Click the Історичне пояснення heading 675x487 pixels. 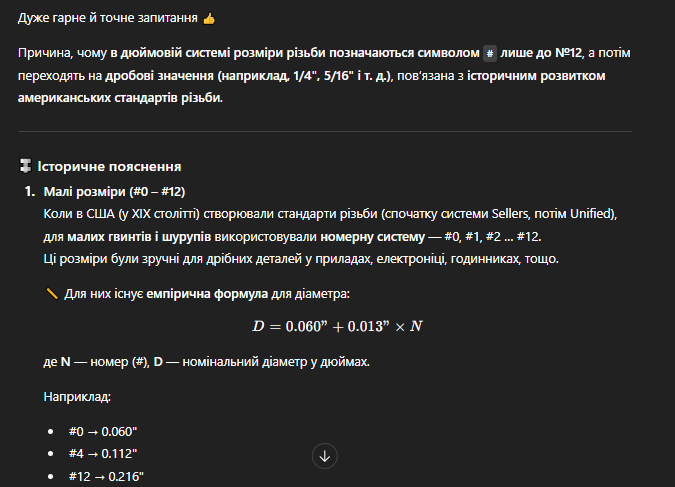click(x=109, y=166)
